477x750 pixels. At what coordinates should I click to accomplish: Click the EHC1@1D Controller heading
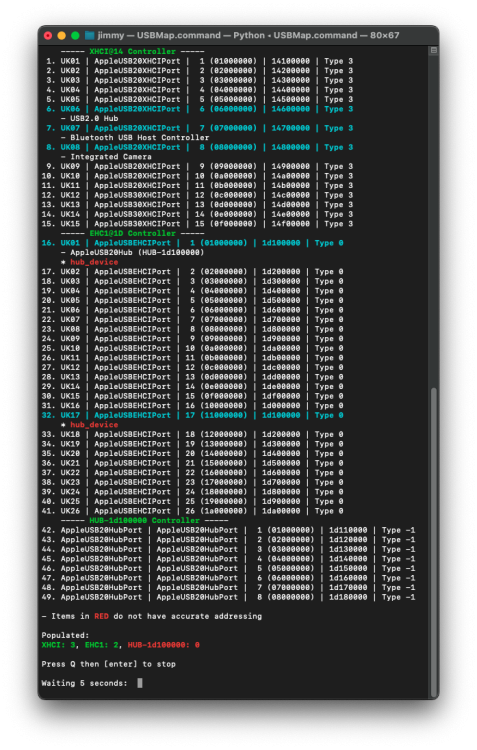click(x=133, y=233)
